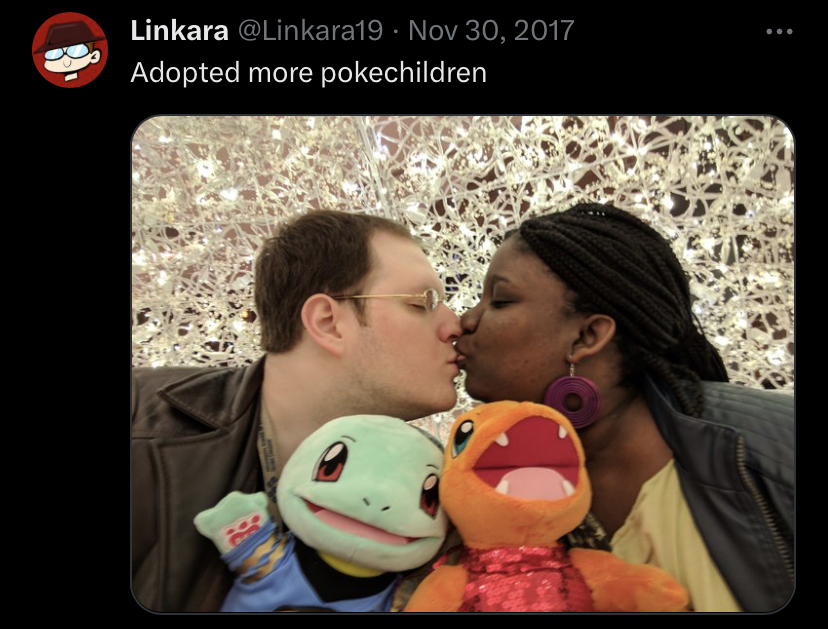Click Linkara's cartoon profile avatar
Screen dimensions: 828x629
tap(70, 50)
